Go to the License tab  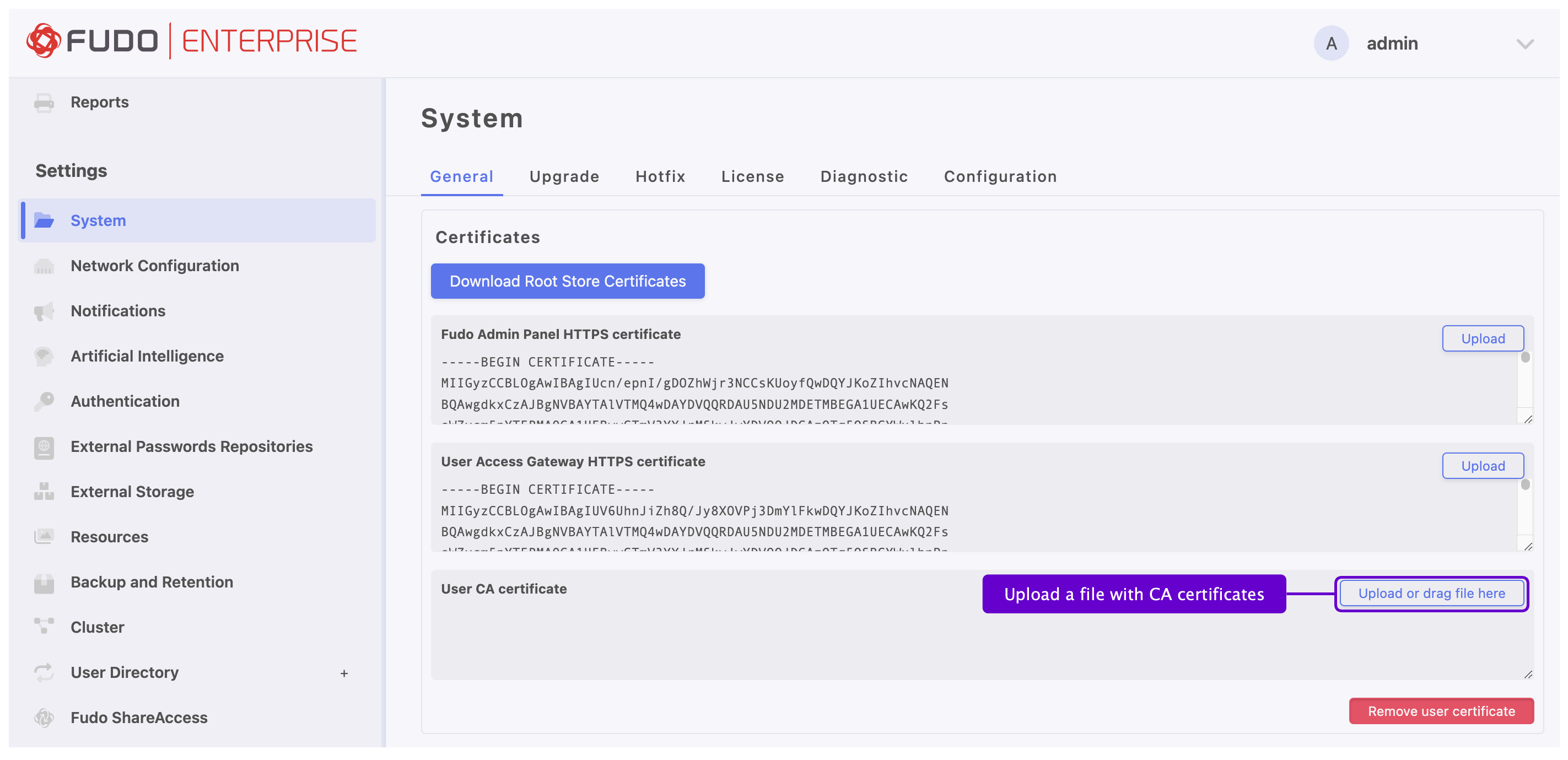752,176
